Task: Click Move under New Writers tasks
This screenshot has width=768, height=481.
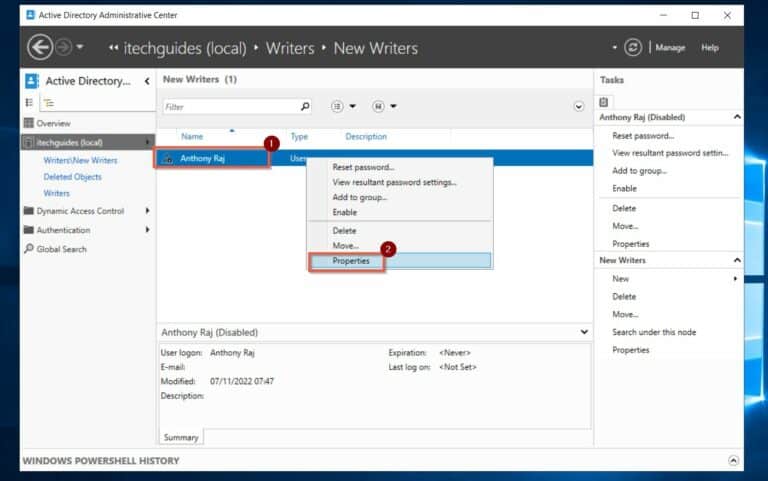Action: [625, 314]
